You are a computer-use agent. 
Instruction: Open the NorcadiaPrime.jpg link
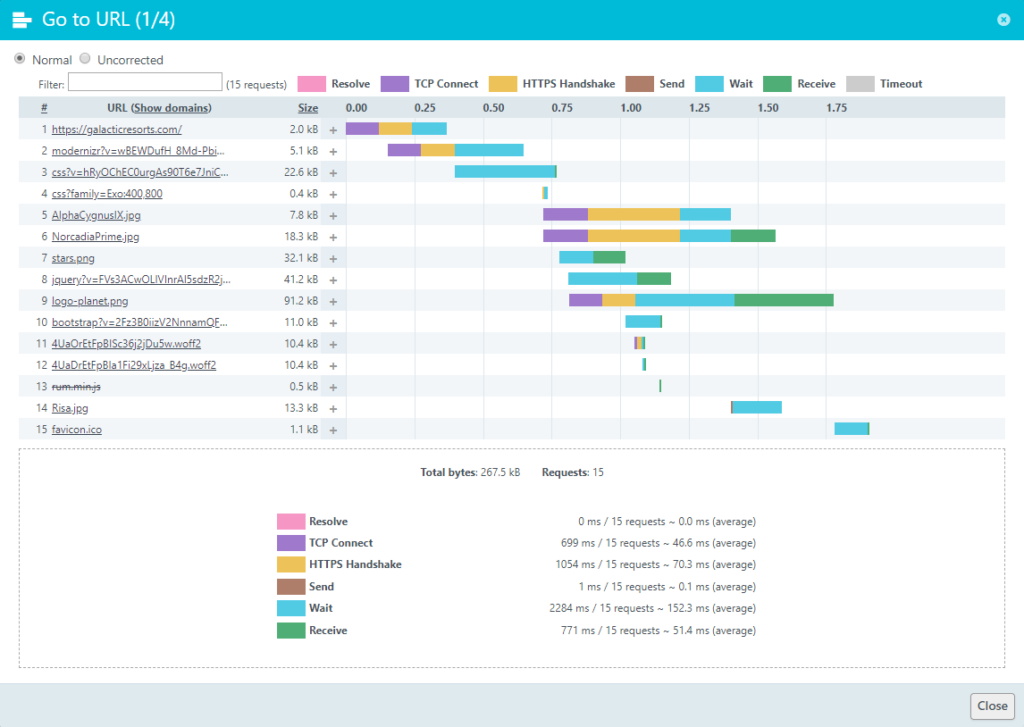pos(95,236)
